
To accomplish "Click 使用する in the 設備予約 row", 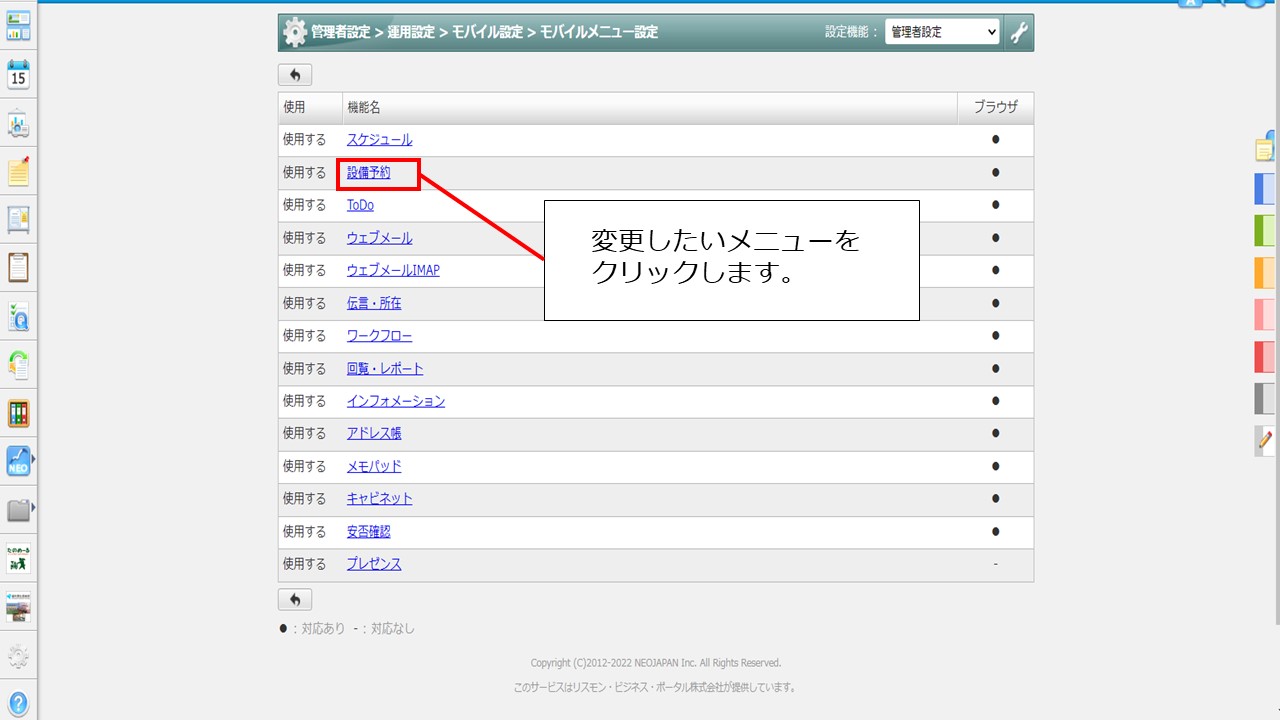I will pyautogui.click(x=304, y=173).
